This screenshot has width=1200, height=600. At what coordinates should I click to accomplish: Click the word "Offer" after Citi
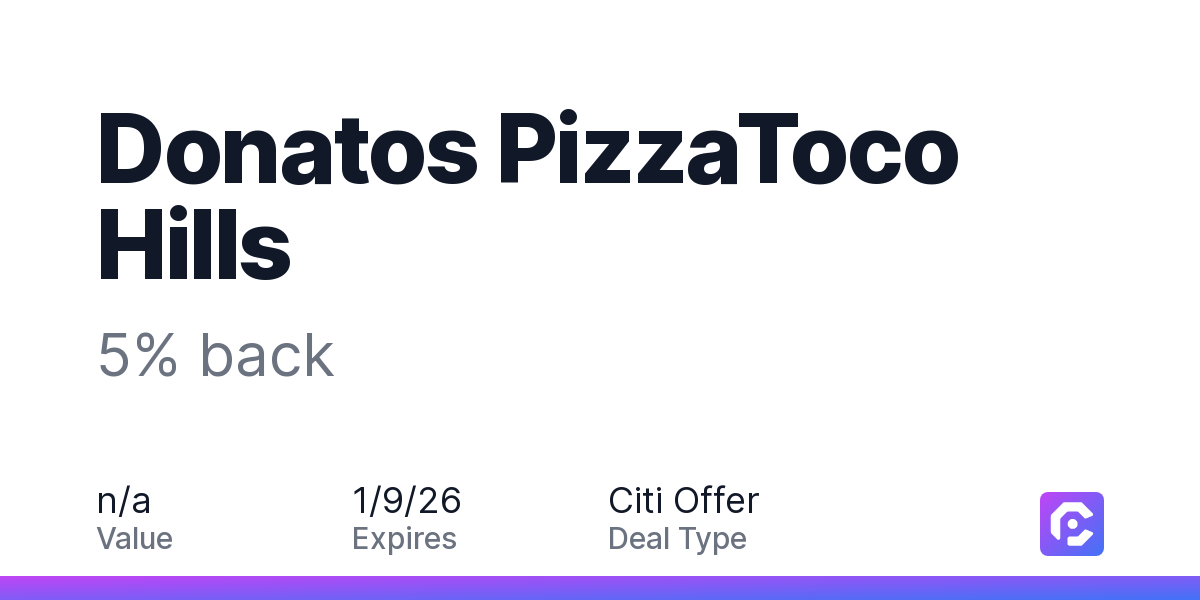point(716,500)
